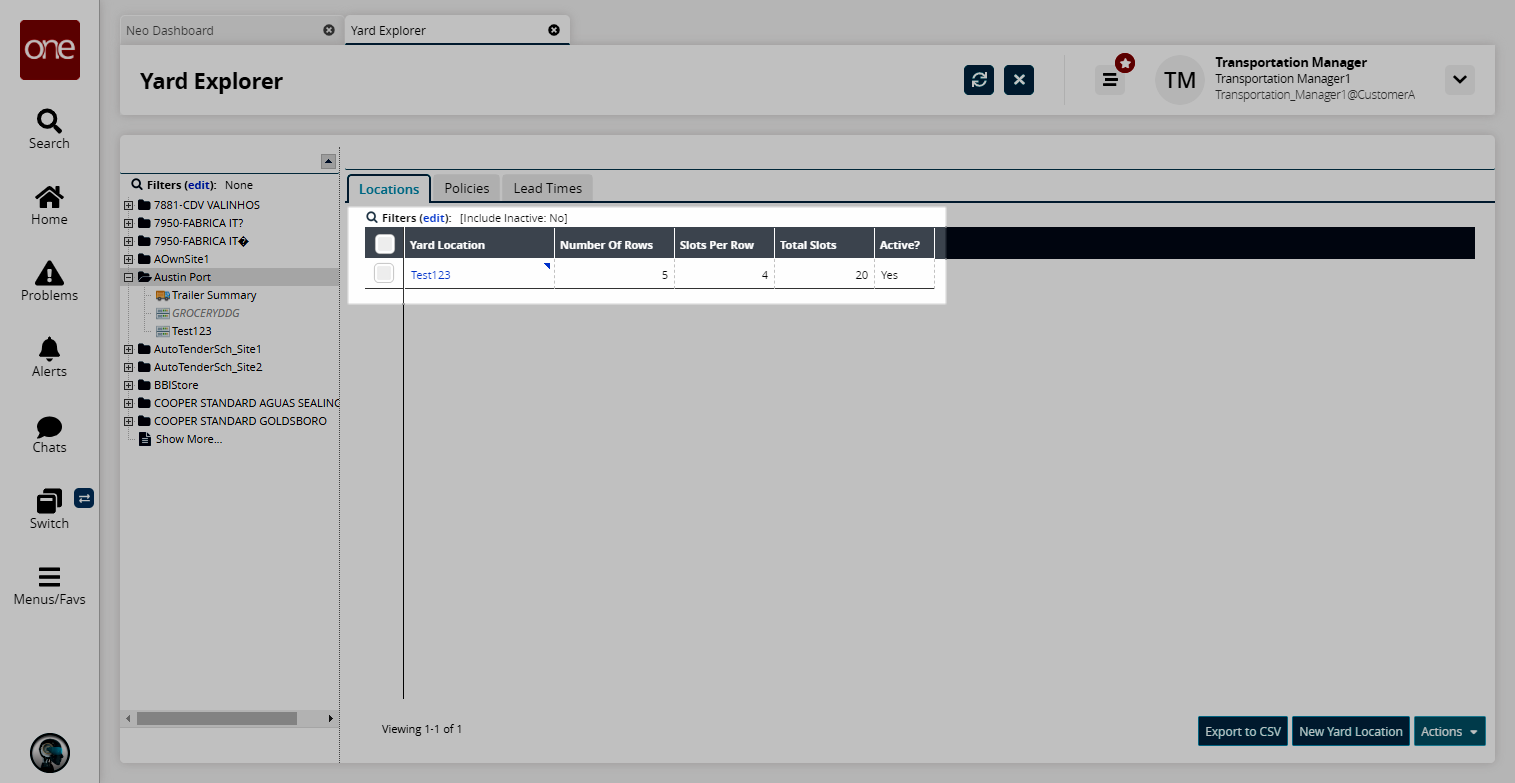Sort by the Active? column header

tap(904, 244)
